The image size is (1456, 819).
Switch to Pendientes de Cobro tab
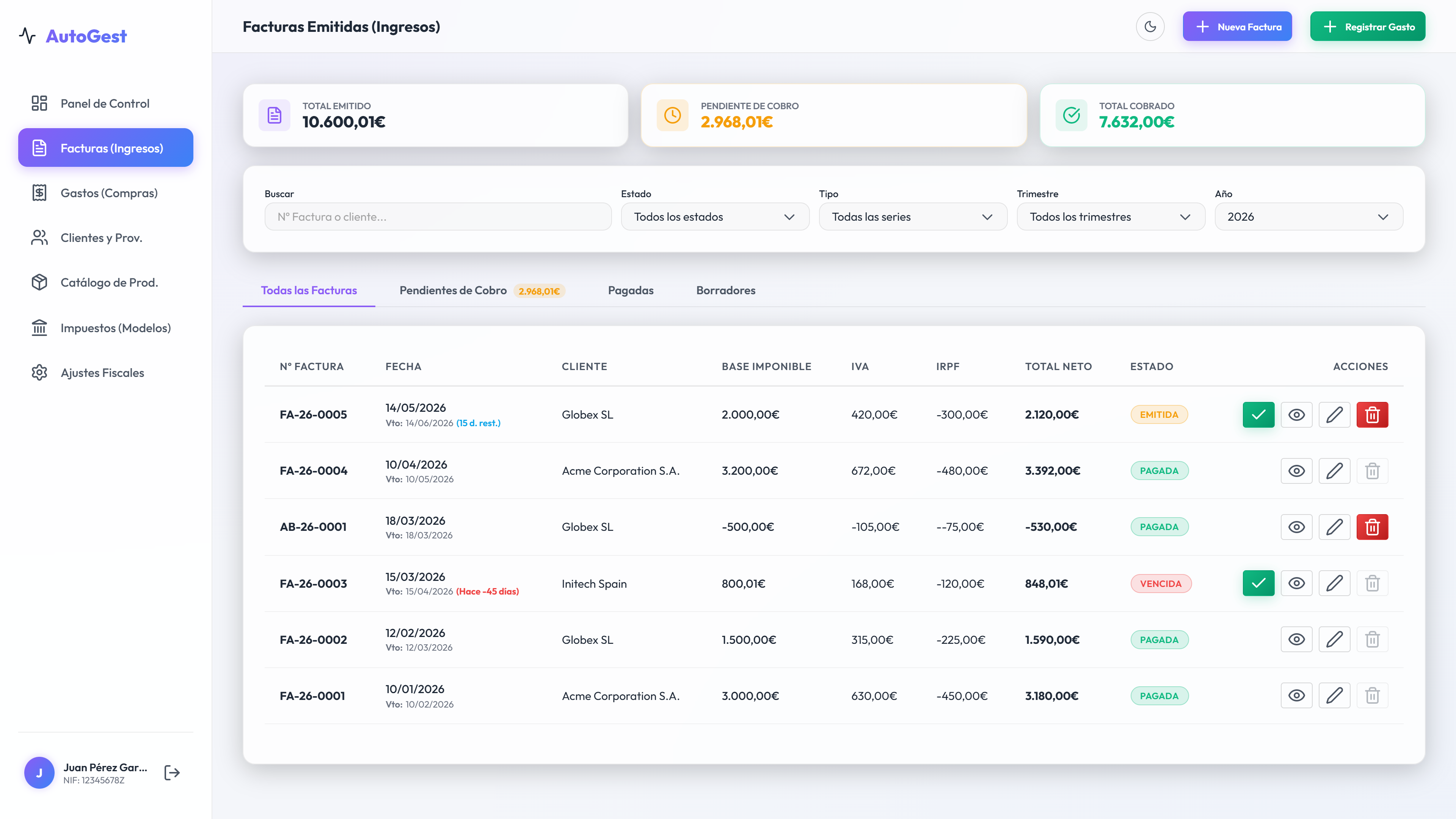click(x=482, y=290)
